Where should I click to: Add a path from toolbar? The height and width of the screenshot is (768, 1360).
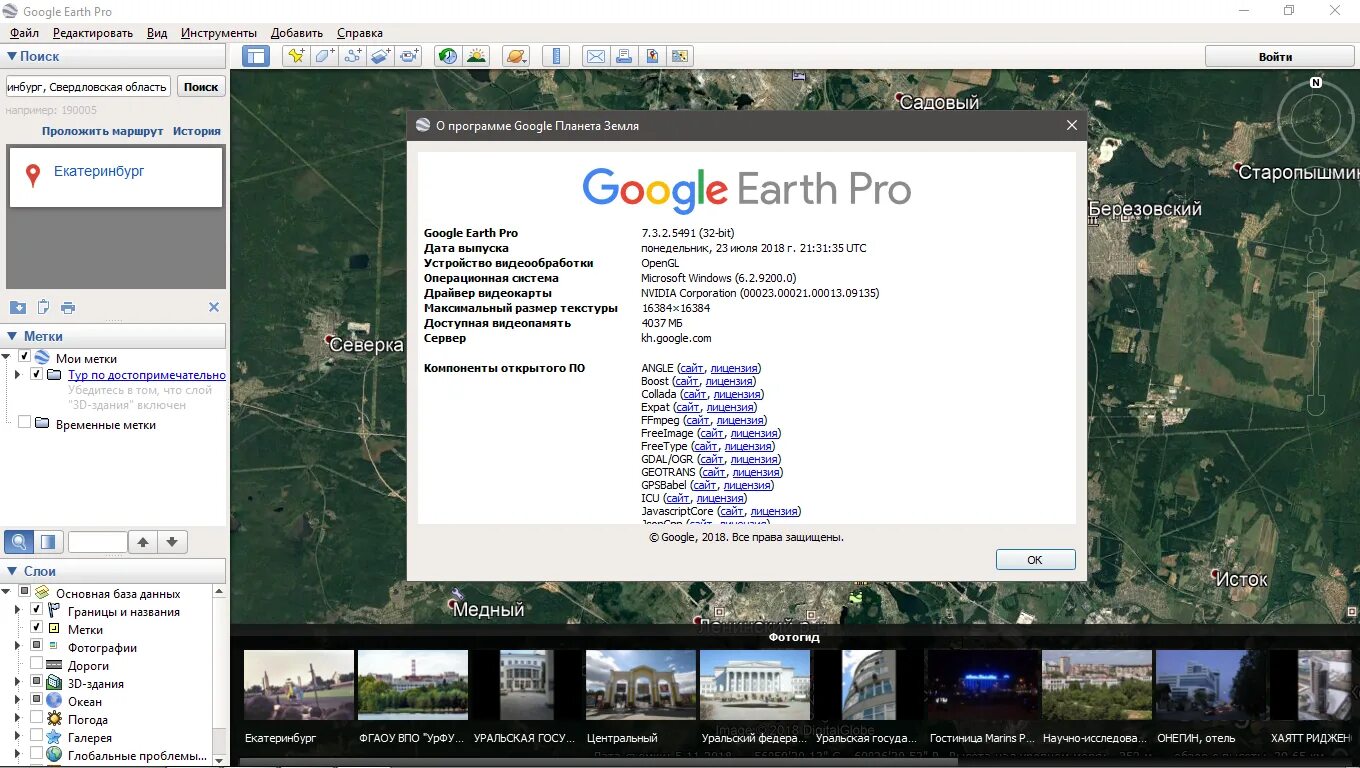(x=353, y=56)
